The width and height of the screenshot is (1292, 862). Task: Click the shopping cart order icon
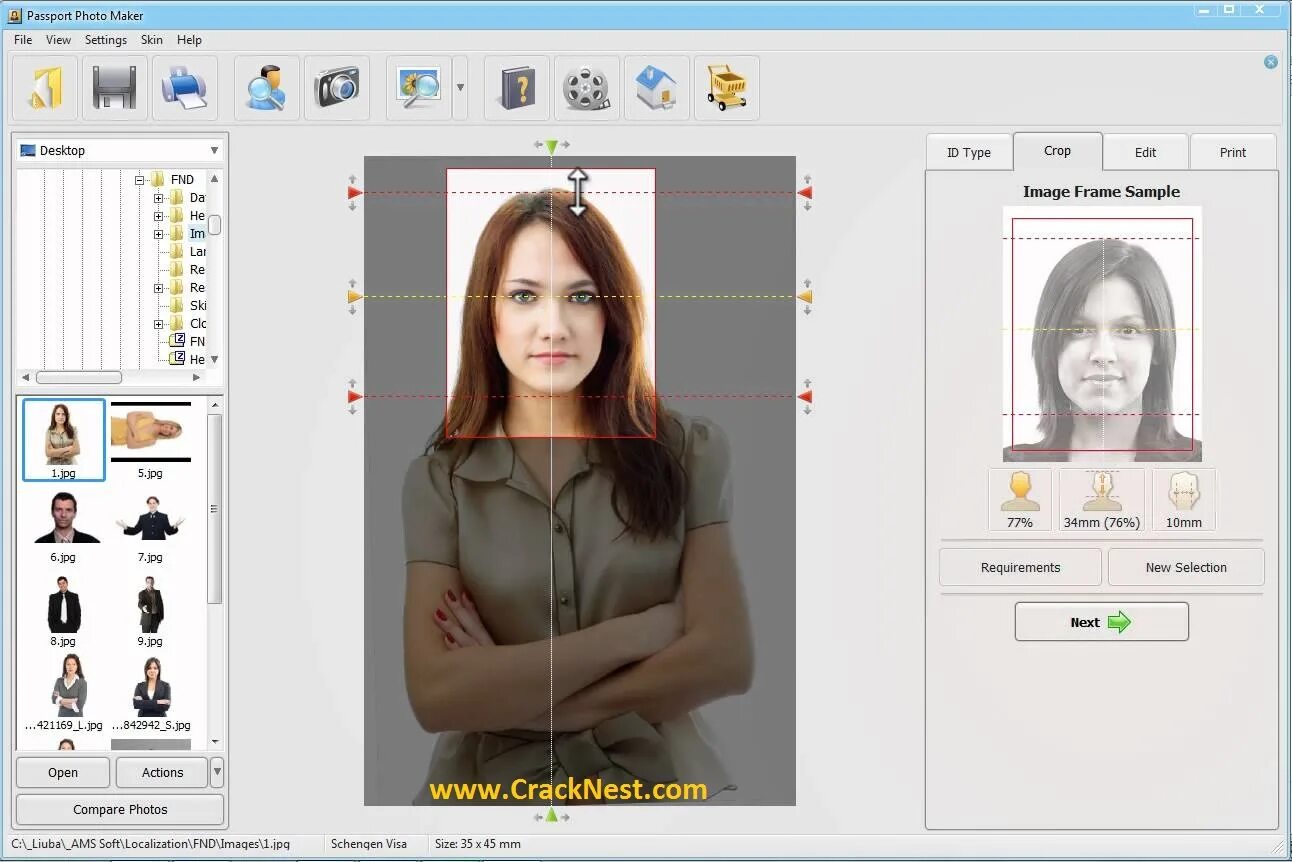727,88
